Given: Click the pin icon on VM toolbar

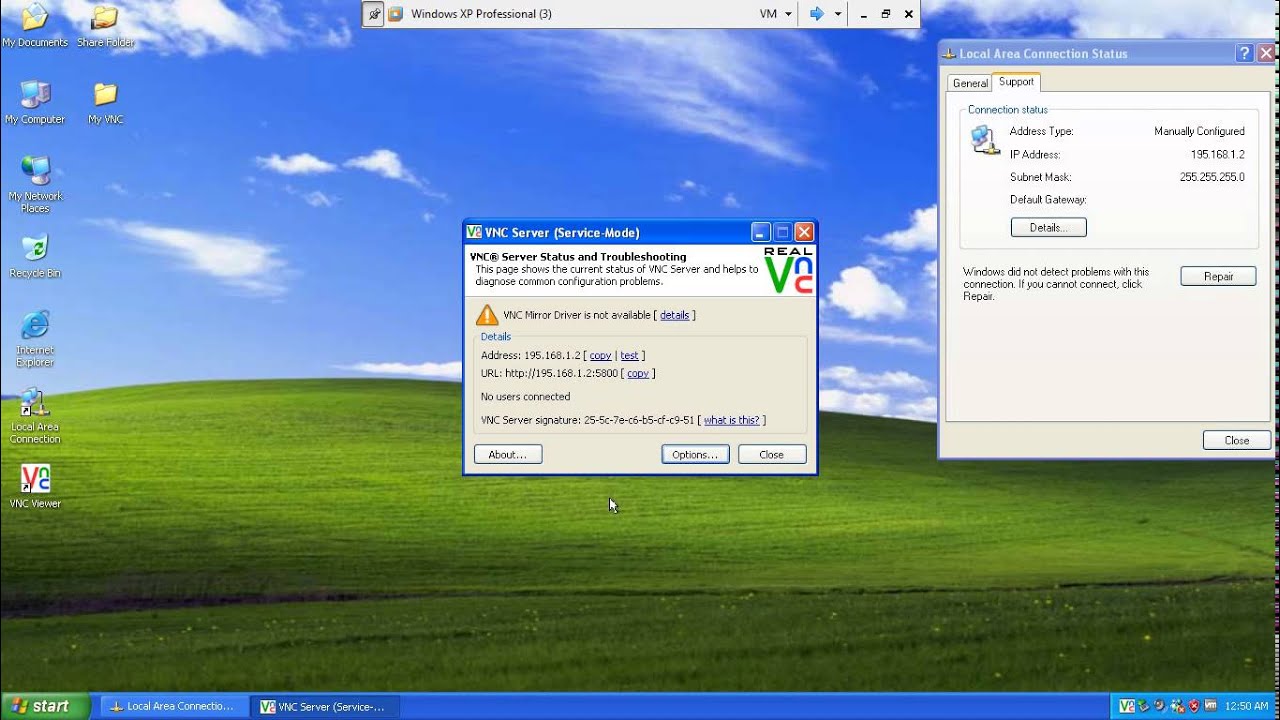Looking at the screenshot, I should pos(373,14).
